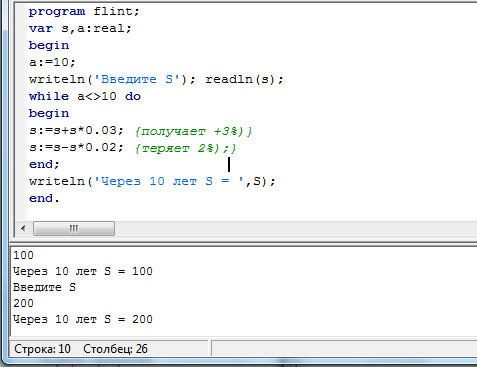The image size is (477, 367).
Task: Click the horizontal scrollbar thumb in editor
Action: coord(74,229)
